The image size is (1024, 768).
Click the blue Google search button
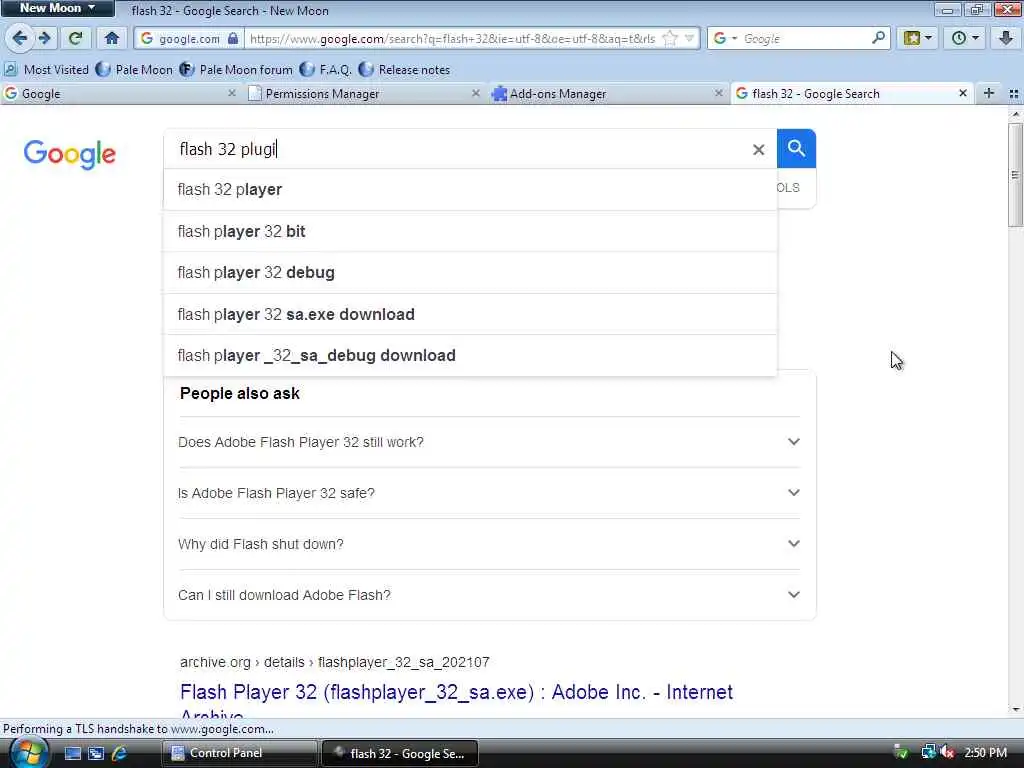(796, 148)
